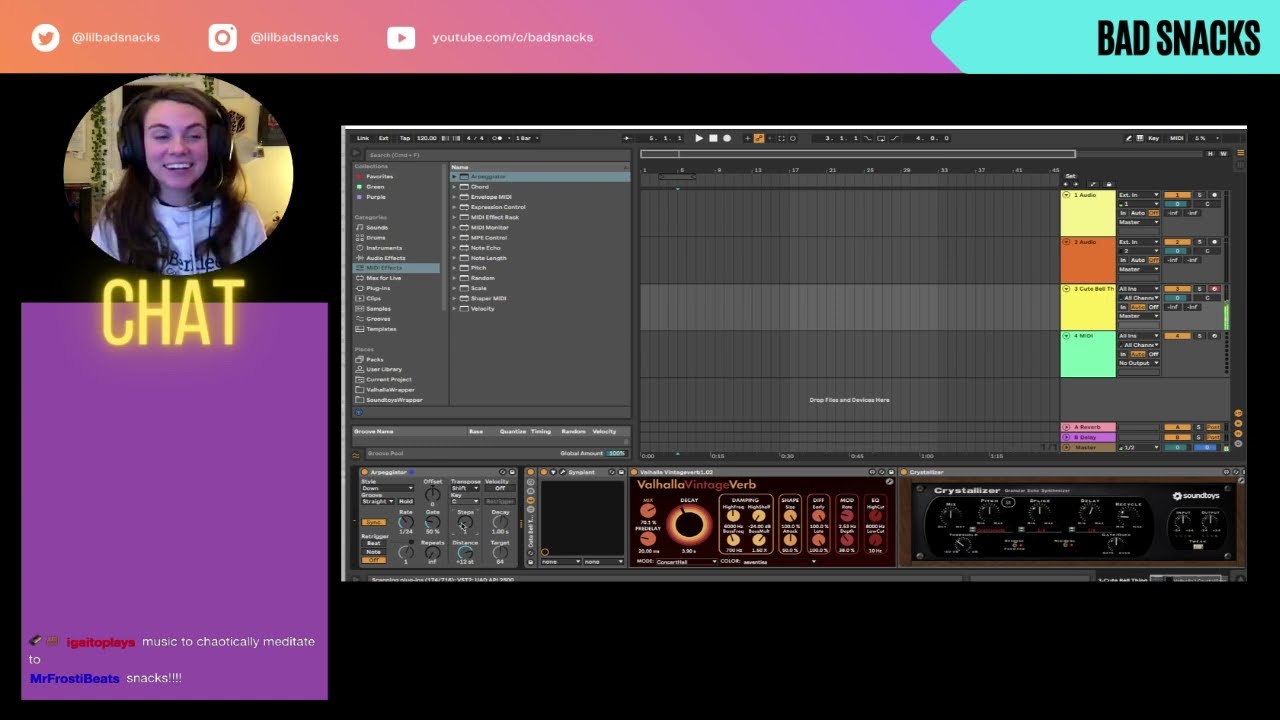1280x720 pixels.
Task: Toggle the orange automation arm icon
Action: 758,138
